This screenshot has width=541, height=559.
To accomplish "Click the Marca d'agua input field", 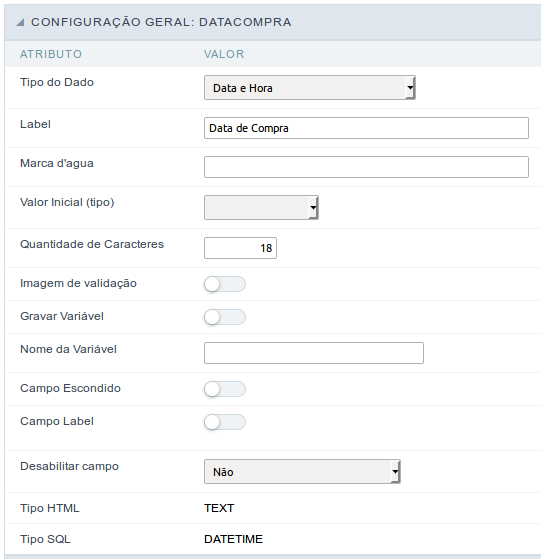I will [366, 167].
